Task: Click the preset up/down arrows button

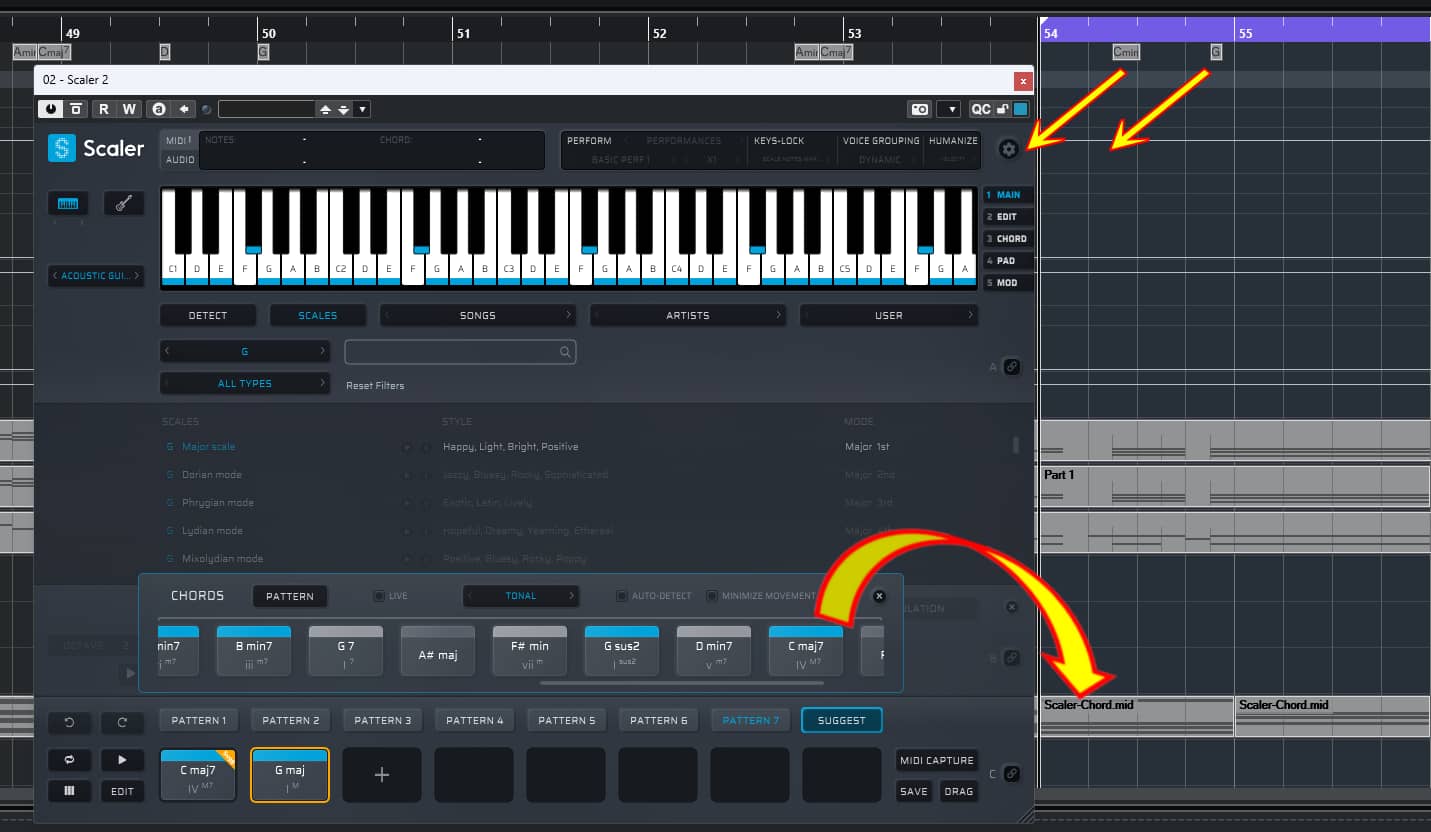Action: 335,109
